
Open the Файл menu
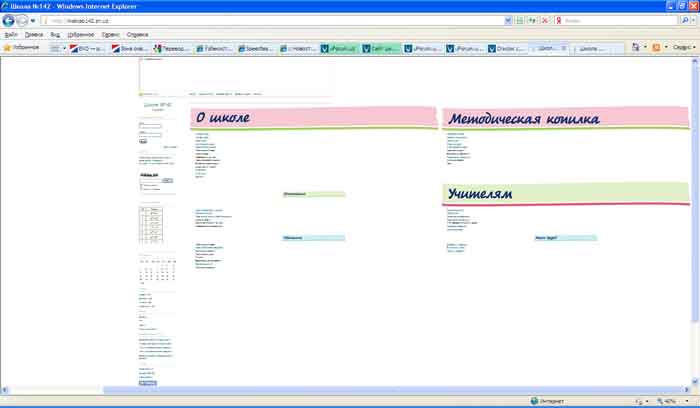[11, 34]
